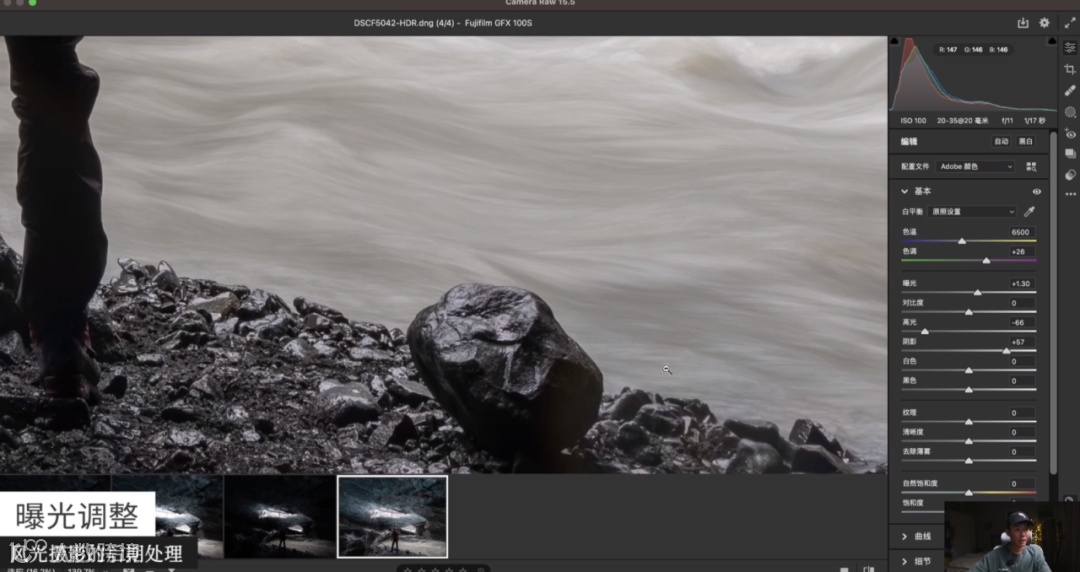Select the Healing bandage tool
Screen dimensions: 1080x572
pos(1070,90)
